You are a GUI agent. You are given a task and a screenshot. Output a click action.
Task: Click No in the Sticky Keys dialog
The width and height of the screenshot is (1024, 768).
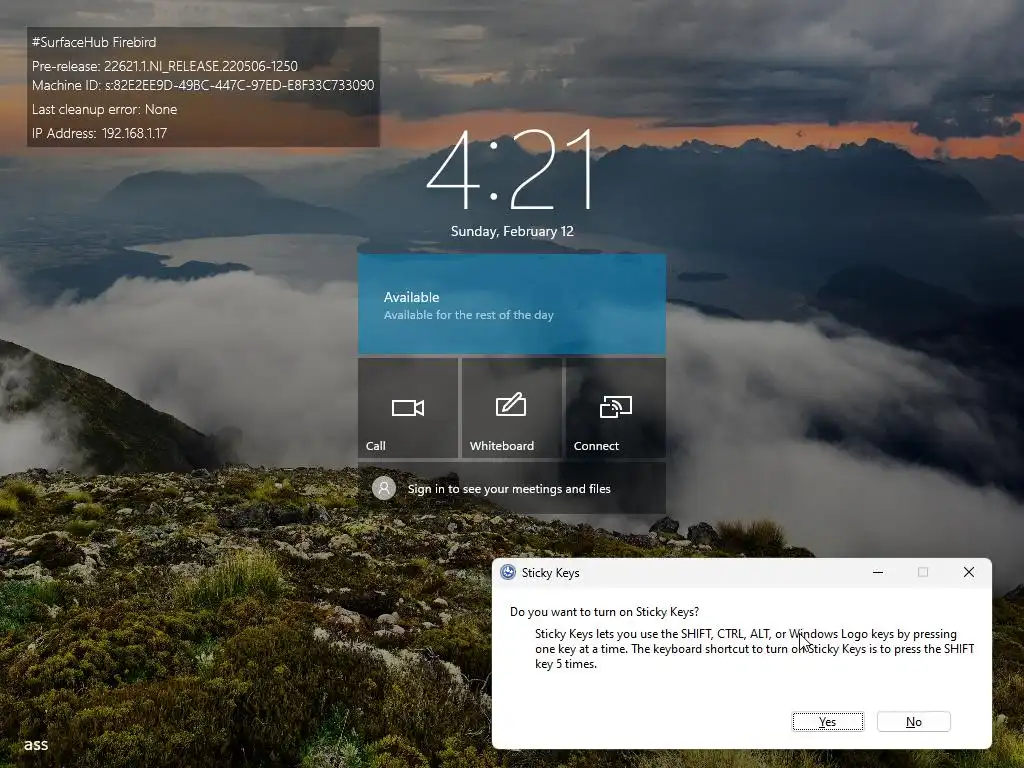click(x=914, y=722)
